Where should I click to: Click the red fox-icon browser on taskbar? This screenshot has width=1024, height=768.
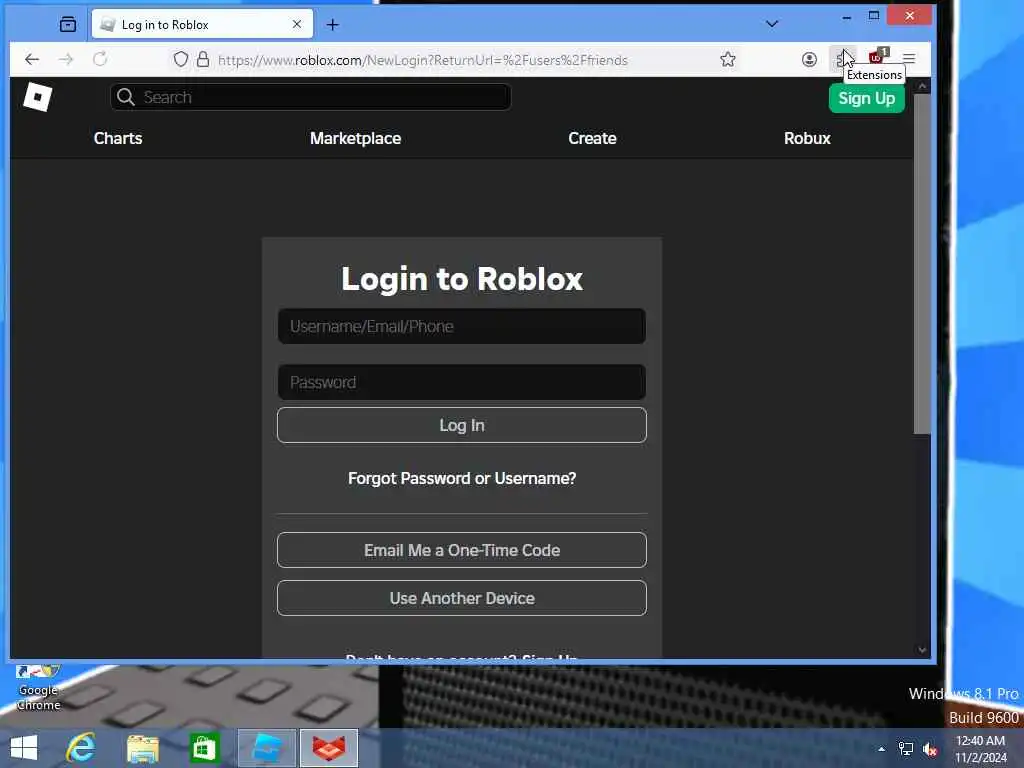pos(329,748)
